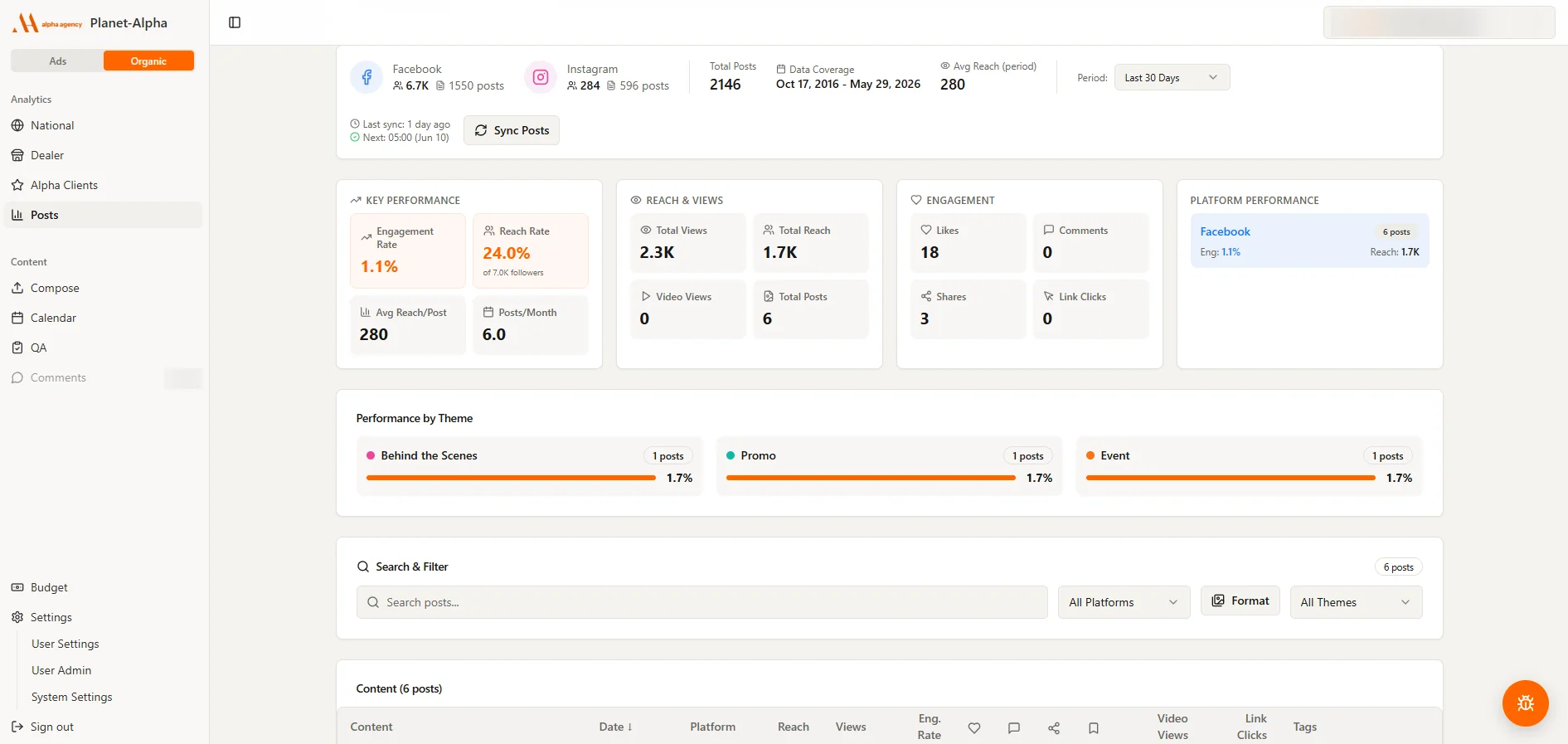
Task: Switch to the Ads mode
Action: tap(57, 61)
